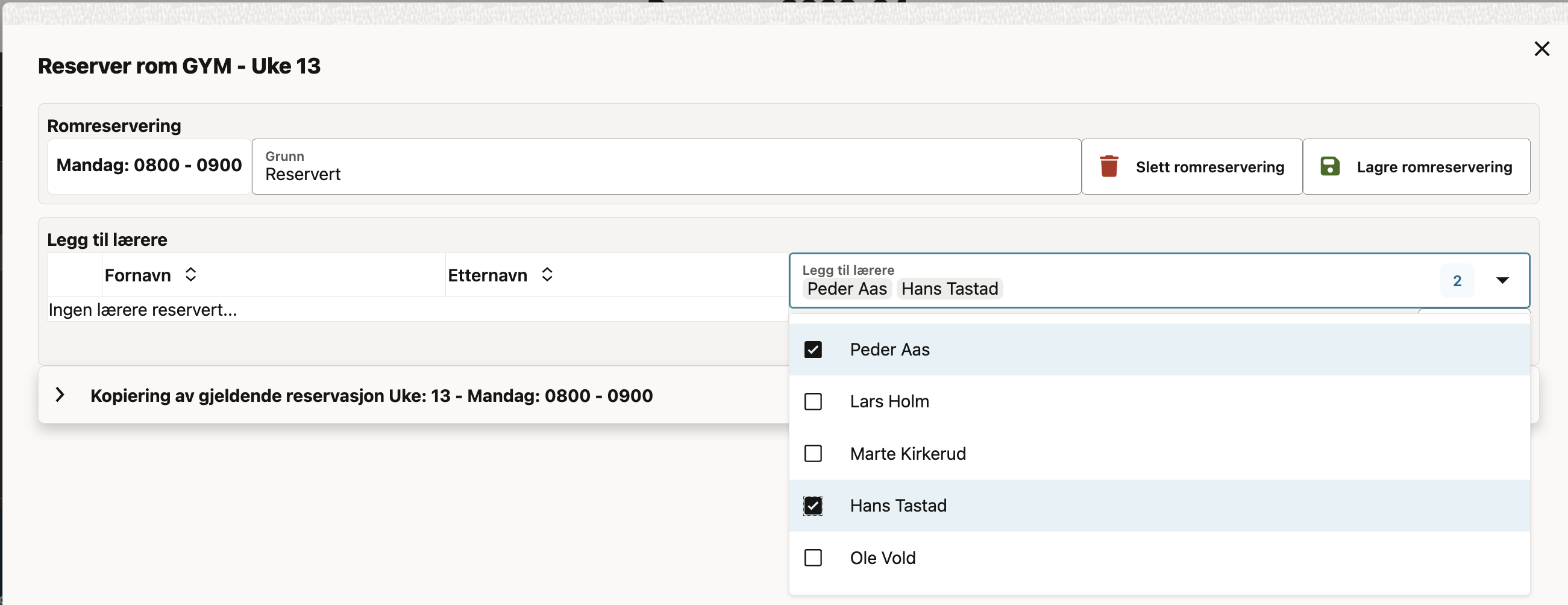Select Ole Vold option in list
Image resolution: width=1568 pixels, height=605 pixels.
point(882,557)
